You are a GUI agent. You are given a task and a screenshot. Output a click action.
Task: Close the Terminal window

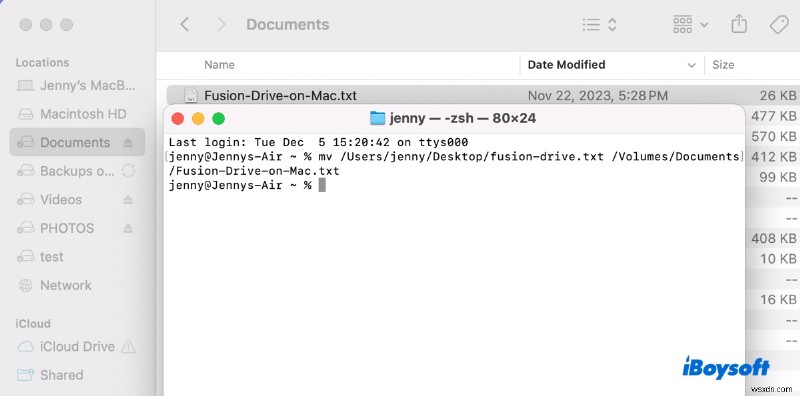(x=178, y=119)
